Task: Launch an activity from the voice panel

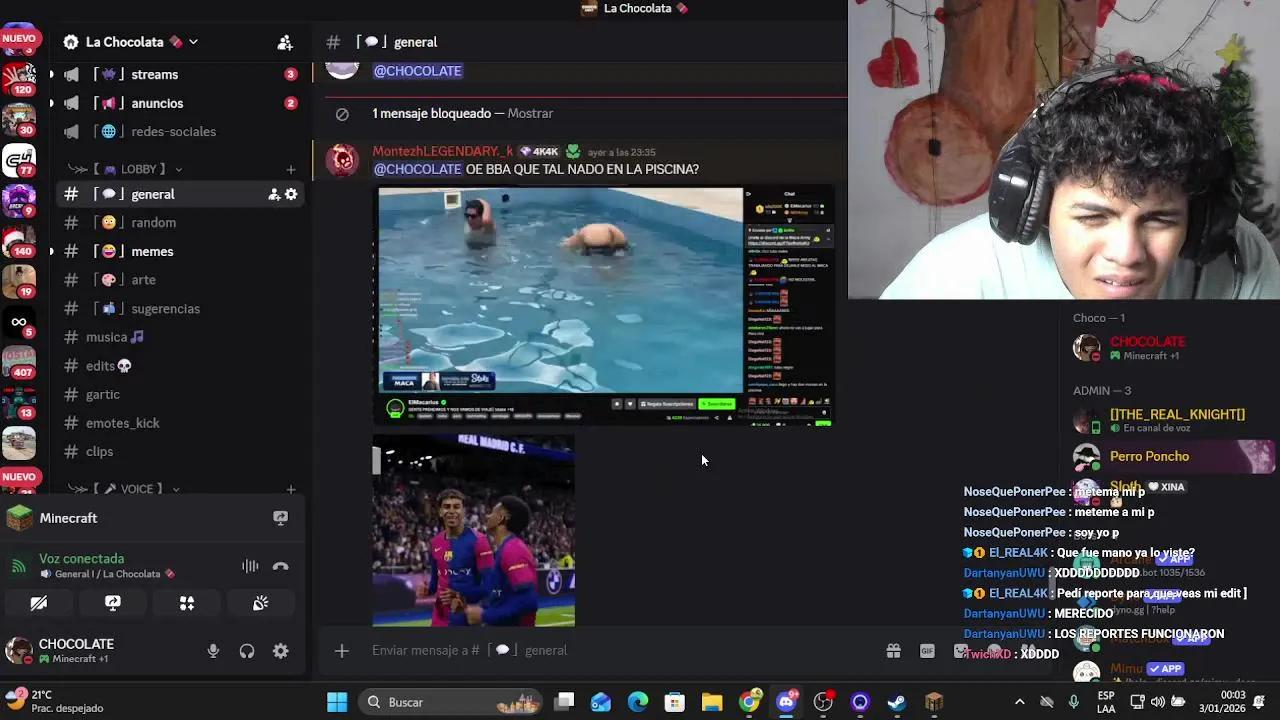Action: pyautogui.click(x=187, y=603)
